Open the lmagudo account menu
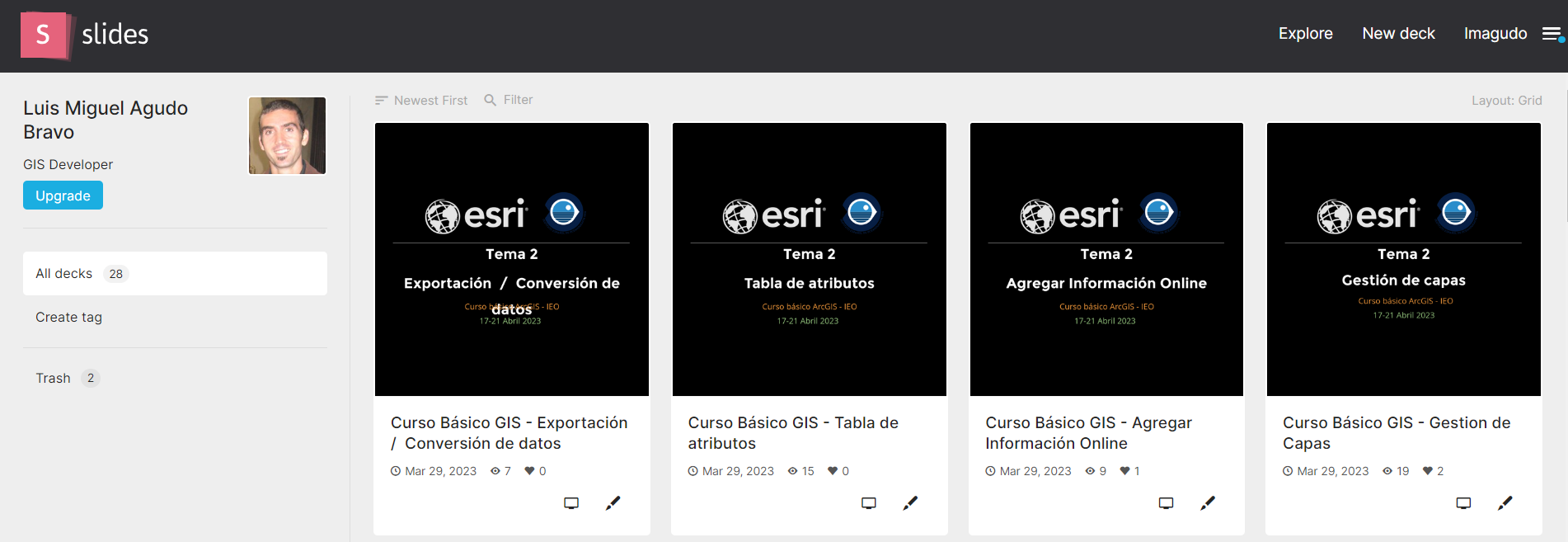 pos(1495,34)
